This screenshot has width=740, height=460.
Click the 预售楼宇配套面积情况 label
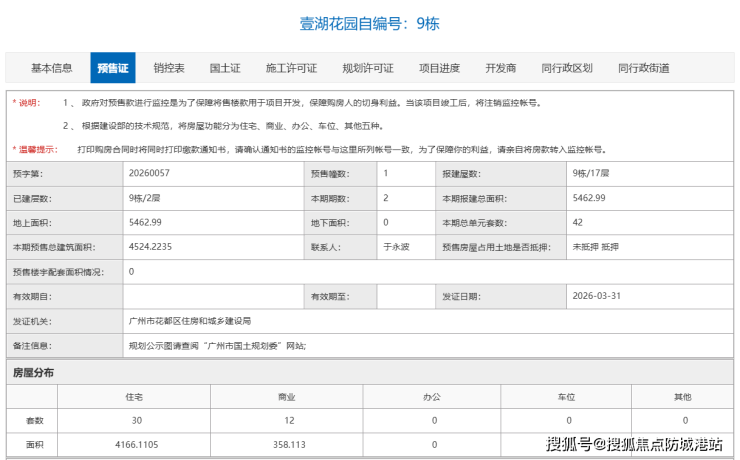tap(58, 272)
